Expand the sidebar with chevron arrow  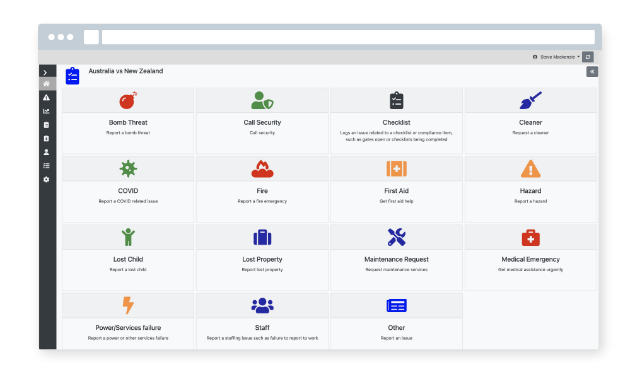tap(45, 72)
